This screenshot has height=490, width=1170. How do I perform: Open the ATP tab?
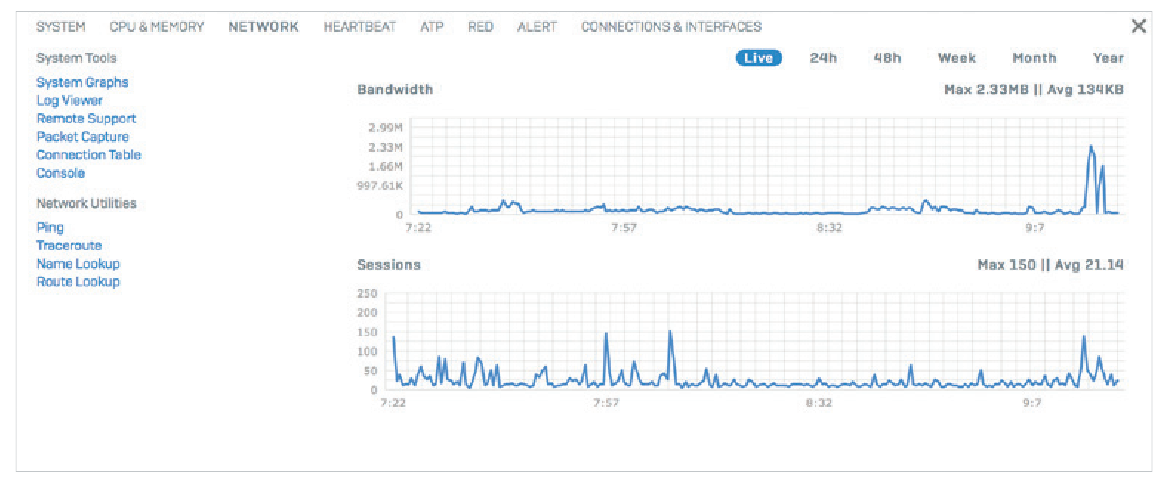[x=432, y=27]
